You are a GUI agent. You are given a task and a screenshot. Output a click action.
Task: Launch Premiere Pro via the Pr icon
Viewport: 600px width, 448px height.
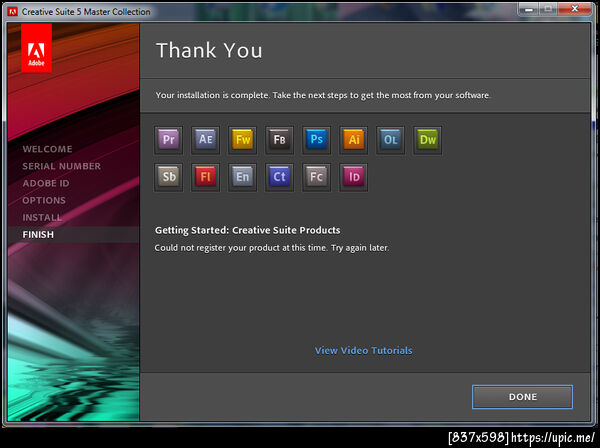[x=168, y=140]
